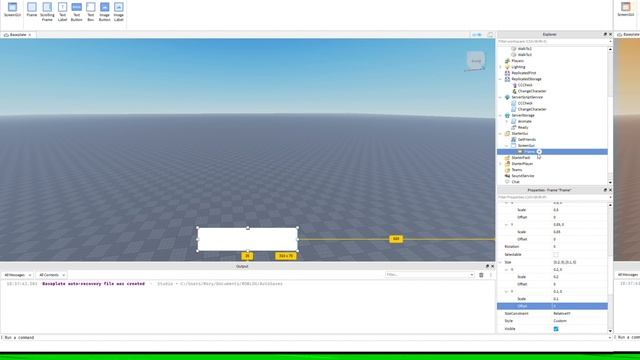This screenshot has width=640, height=360.
Task: Click the plus icon on Frame row
Action: (x=539, y=152)
